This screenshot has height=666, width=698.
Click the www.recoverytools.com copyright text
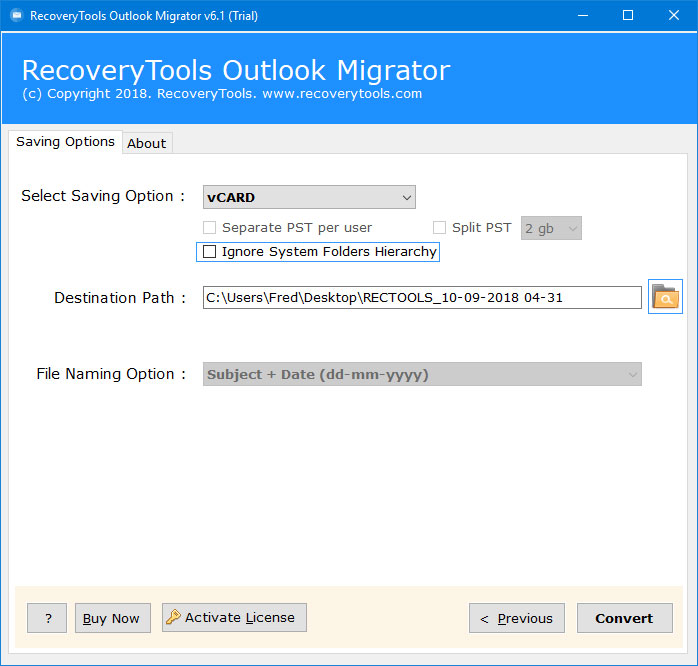tap(342, 94)
